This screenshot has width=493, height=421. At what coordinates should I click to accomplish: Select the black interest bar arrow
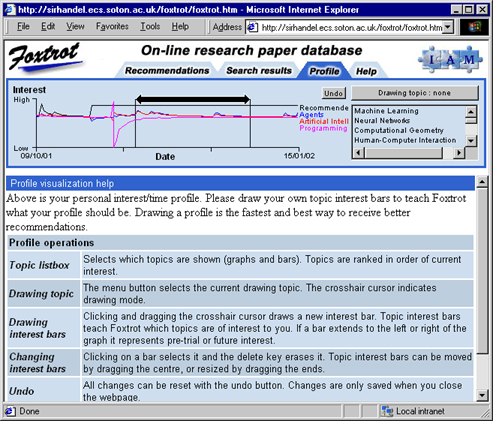coord(193,99)
